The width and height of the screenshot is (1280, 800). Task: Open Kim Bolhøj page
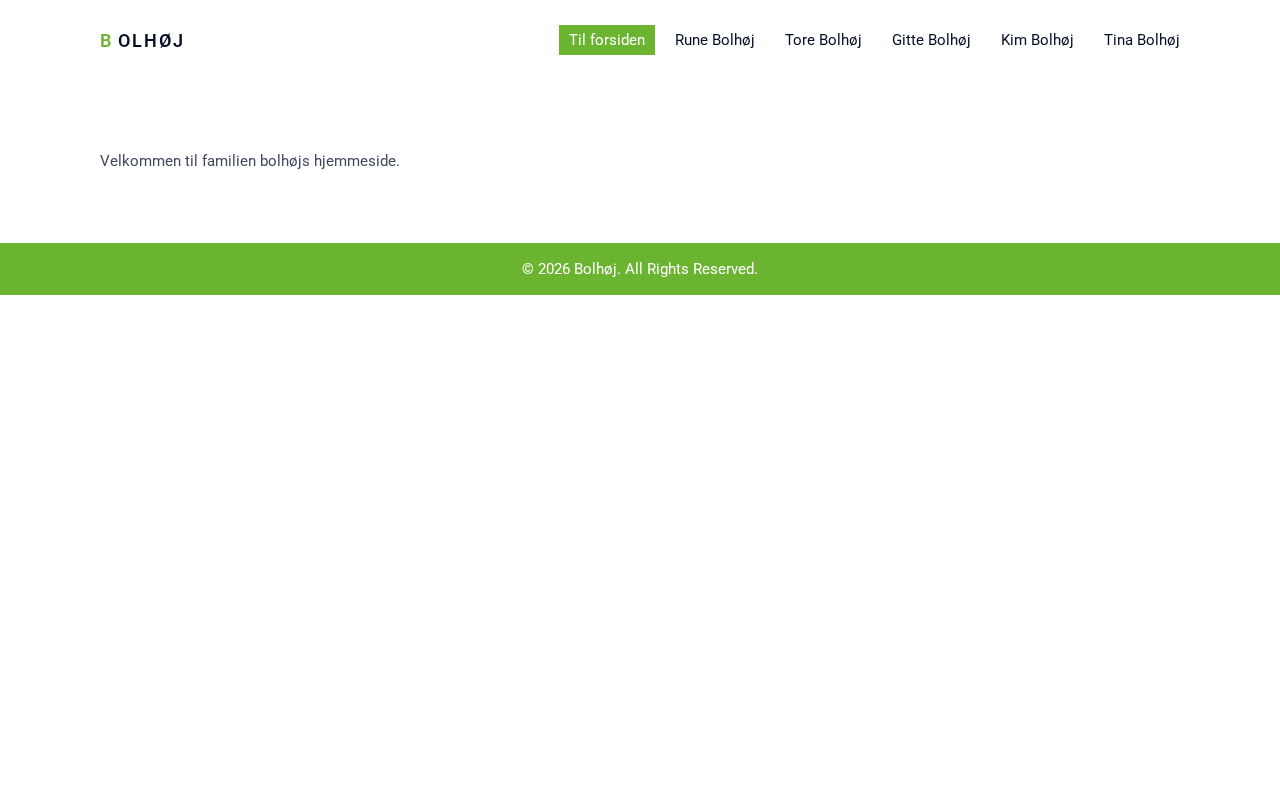1037,40
